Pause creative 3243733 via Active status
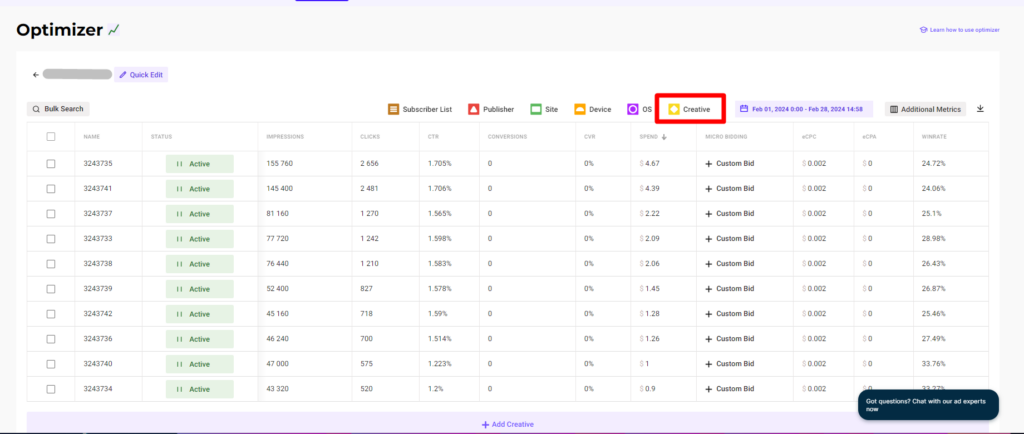This screenshot has height=434, width=1024. point(199,239)
